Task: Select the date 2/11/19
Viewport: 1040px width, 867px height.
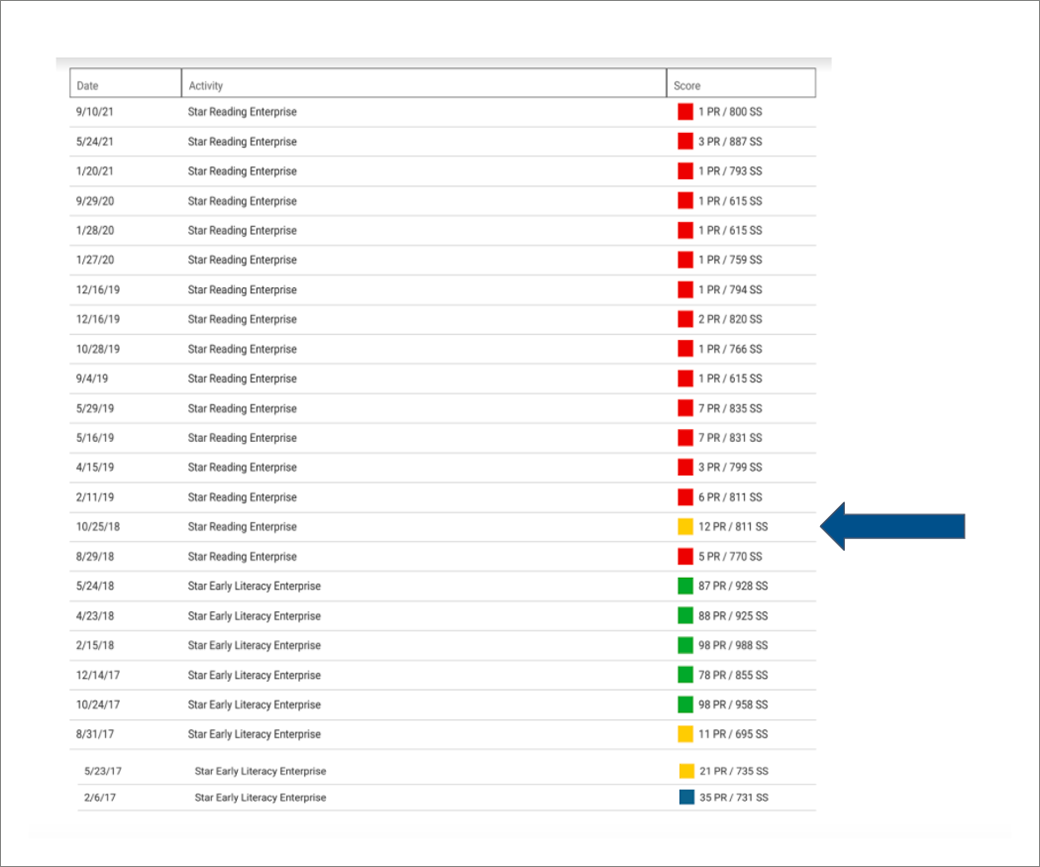Action: (x=95, y=497)
